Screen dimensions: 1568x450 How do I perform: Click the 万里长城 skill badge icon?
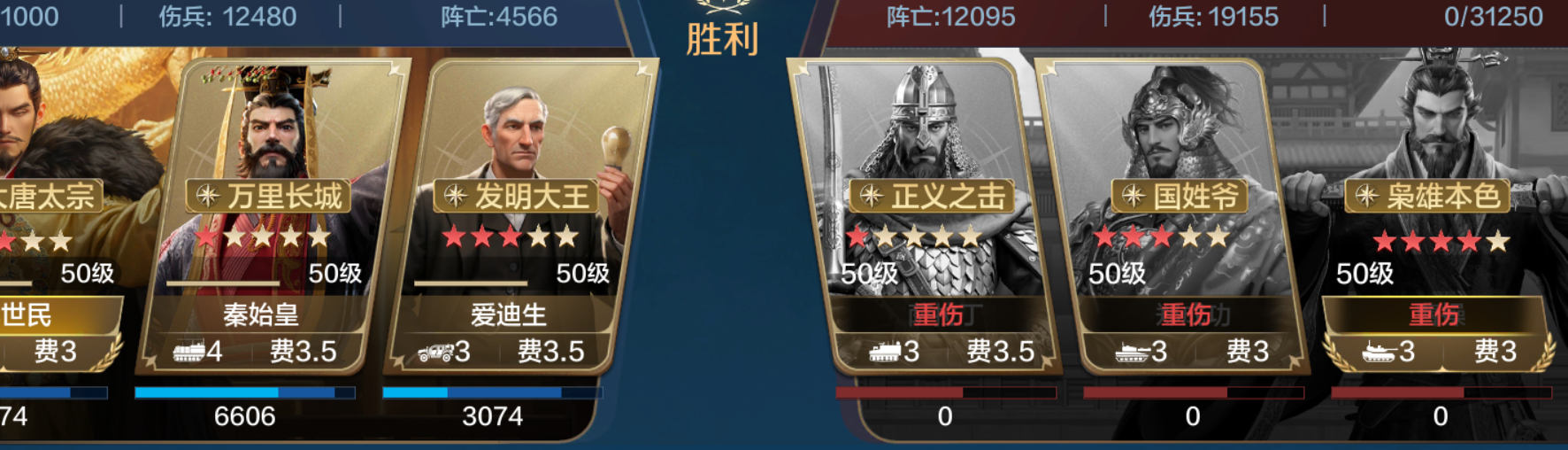(x=208, y=196)
